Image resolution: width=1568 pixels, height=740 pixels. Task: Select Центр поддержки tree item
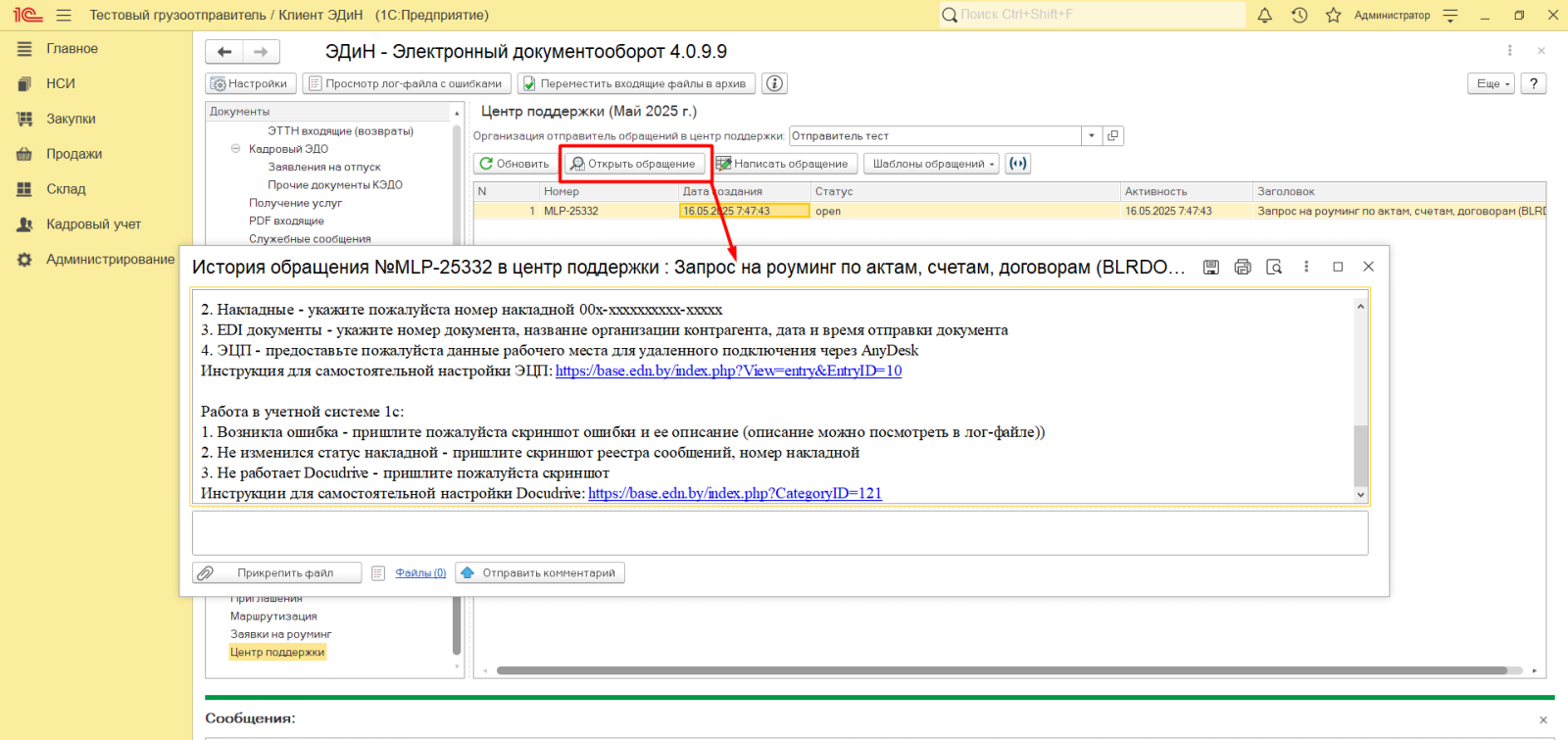point(277,653)
